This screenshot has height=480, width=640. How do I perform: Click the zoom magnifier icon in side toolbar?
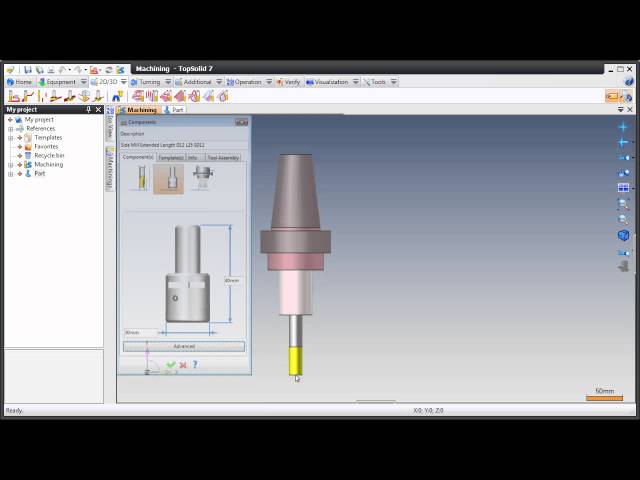623,203
